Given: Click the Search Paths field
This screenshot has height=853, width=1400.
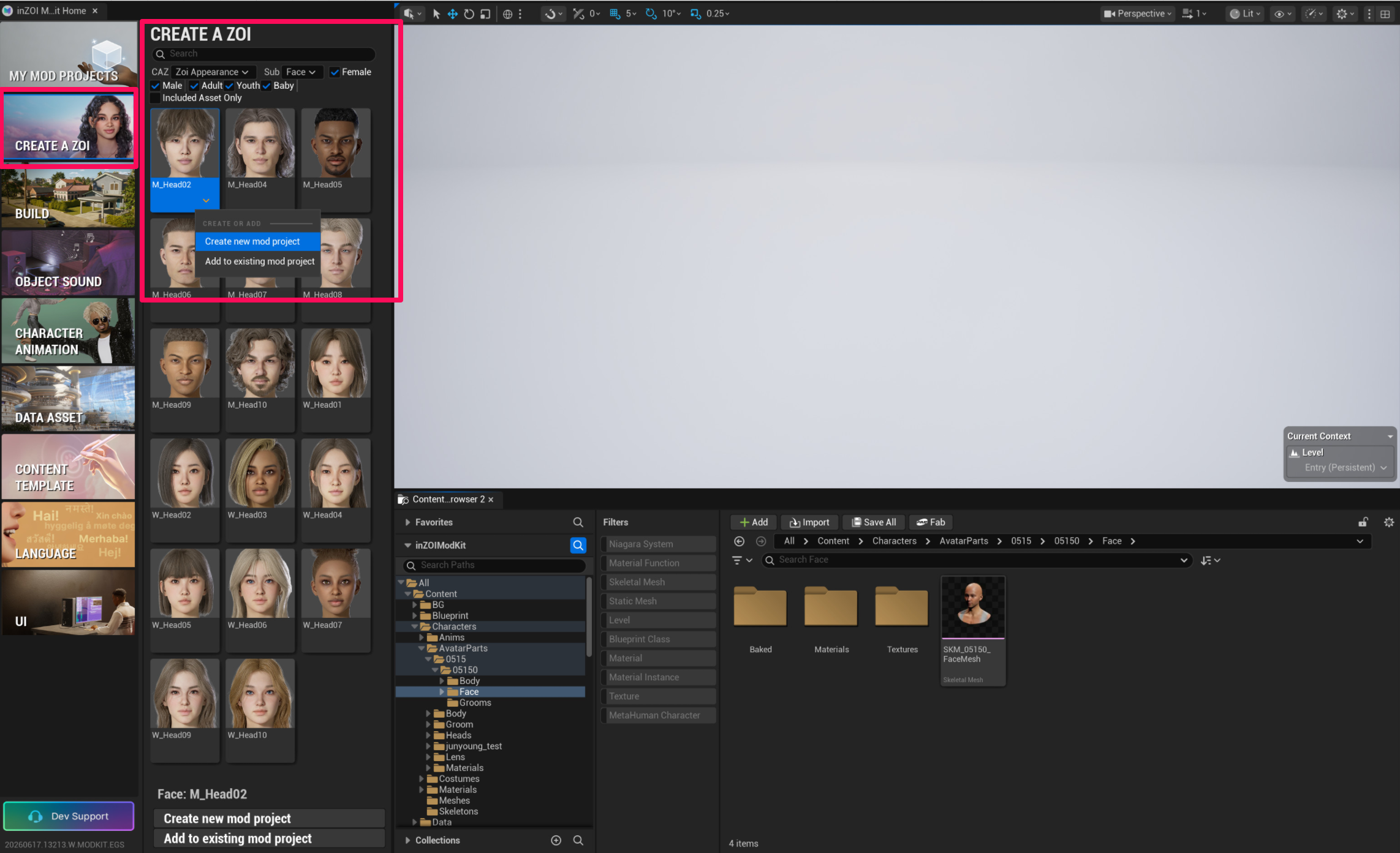Looking at the screenshot, I should tap(494, 565).
